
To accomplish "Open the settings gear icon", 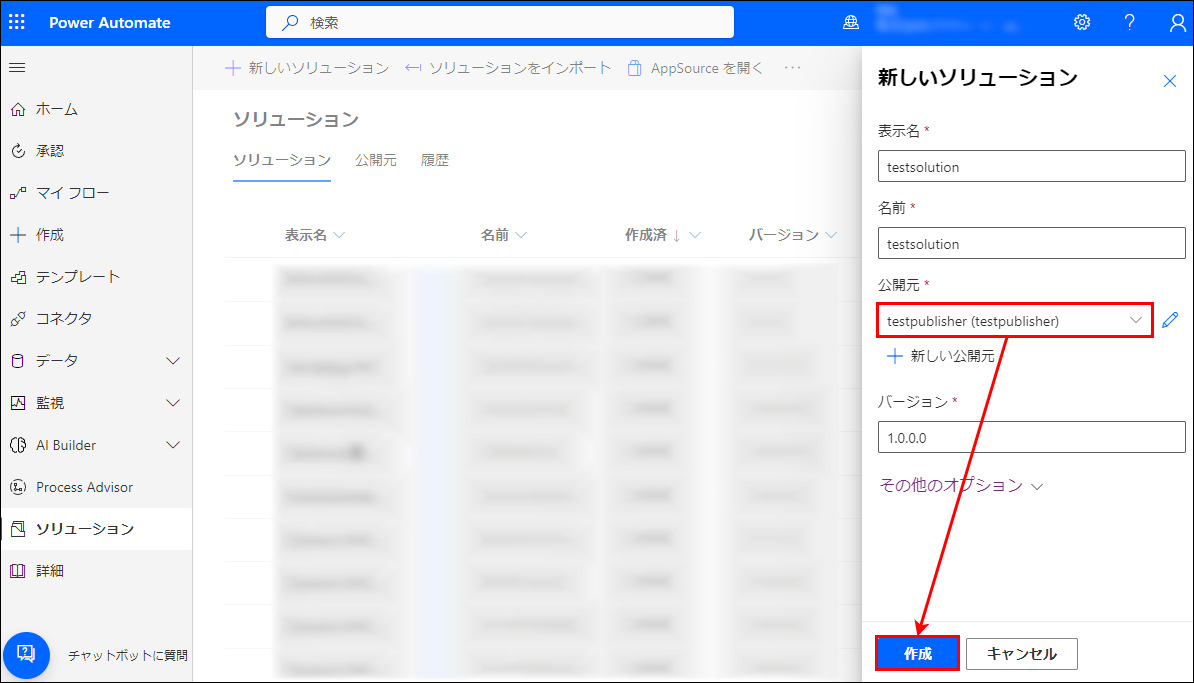I will pos(1082,22).
